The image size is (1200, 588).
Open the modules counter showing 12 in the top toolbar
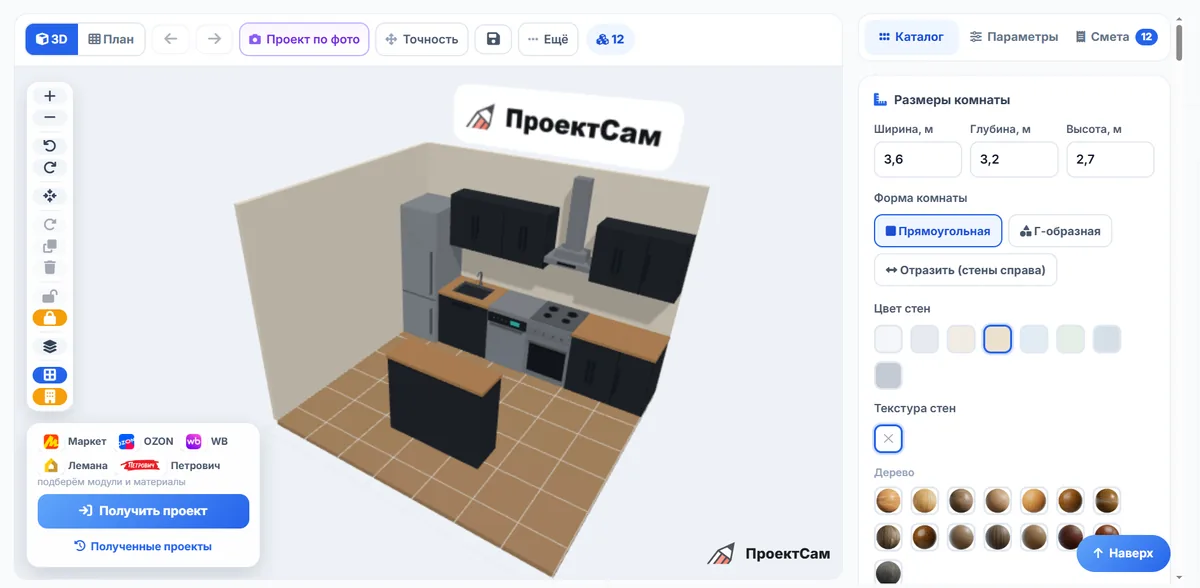(610, 39)
